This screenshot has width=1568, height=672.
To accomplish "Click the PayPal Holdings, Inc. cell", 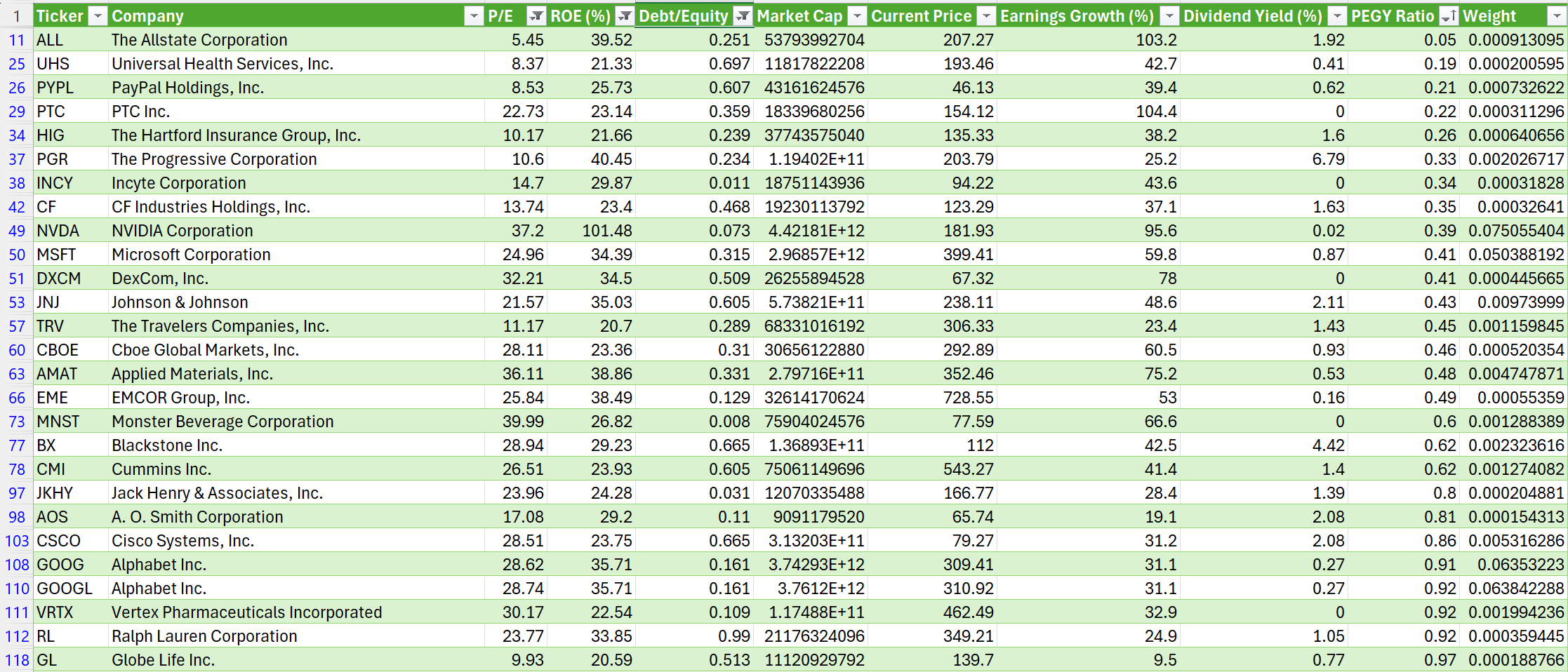I will click(x=187, y=88).
